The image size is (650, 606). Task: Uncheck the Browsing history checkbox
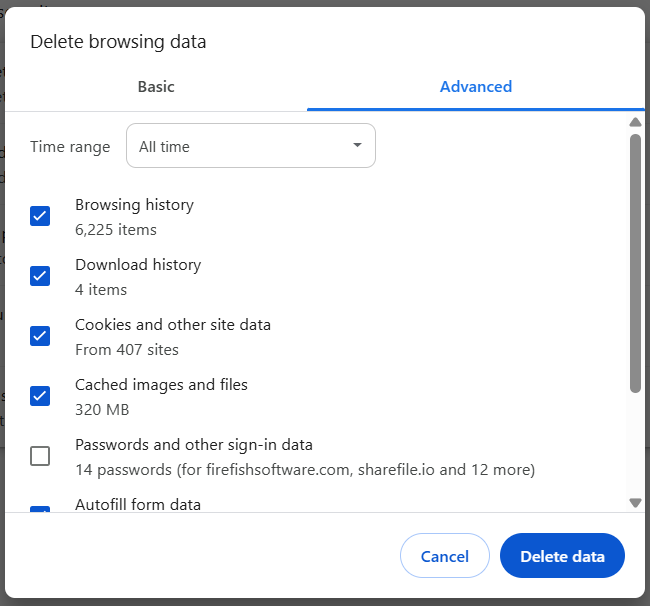point(40,216)
